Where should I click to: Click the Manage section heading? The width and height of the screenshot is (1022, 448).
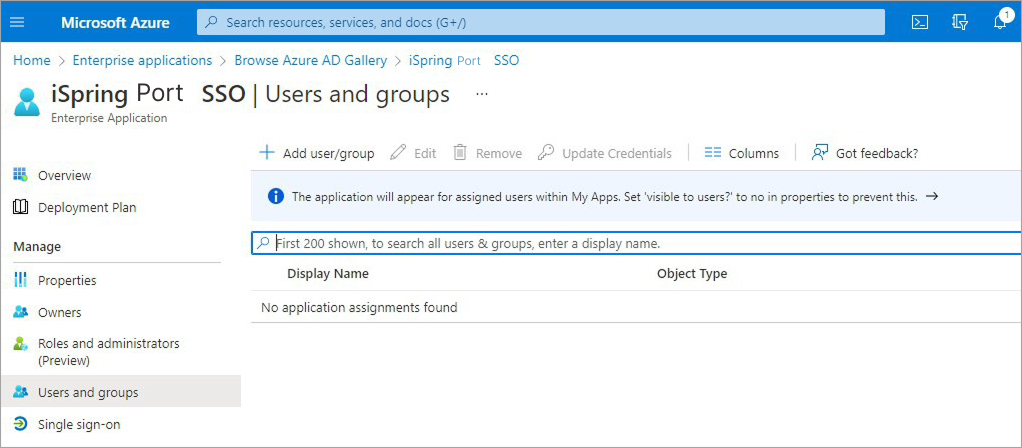click(x=37, y=246)
